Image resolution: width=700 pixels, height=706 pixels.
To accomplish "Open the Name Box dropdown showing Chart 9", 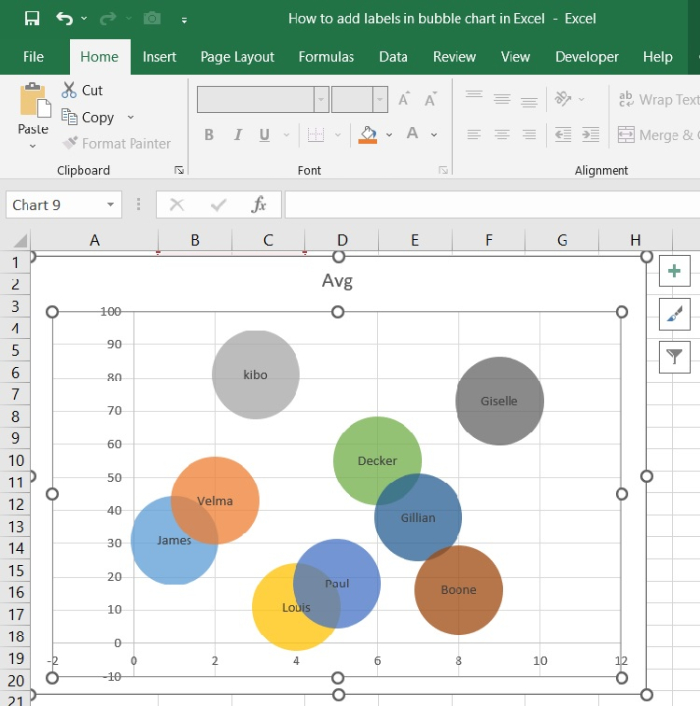I will click(x=110, y=205).
